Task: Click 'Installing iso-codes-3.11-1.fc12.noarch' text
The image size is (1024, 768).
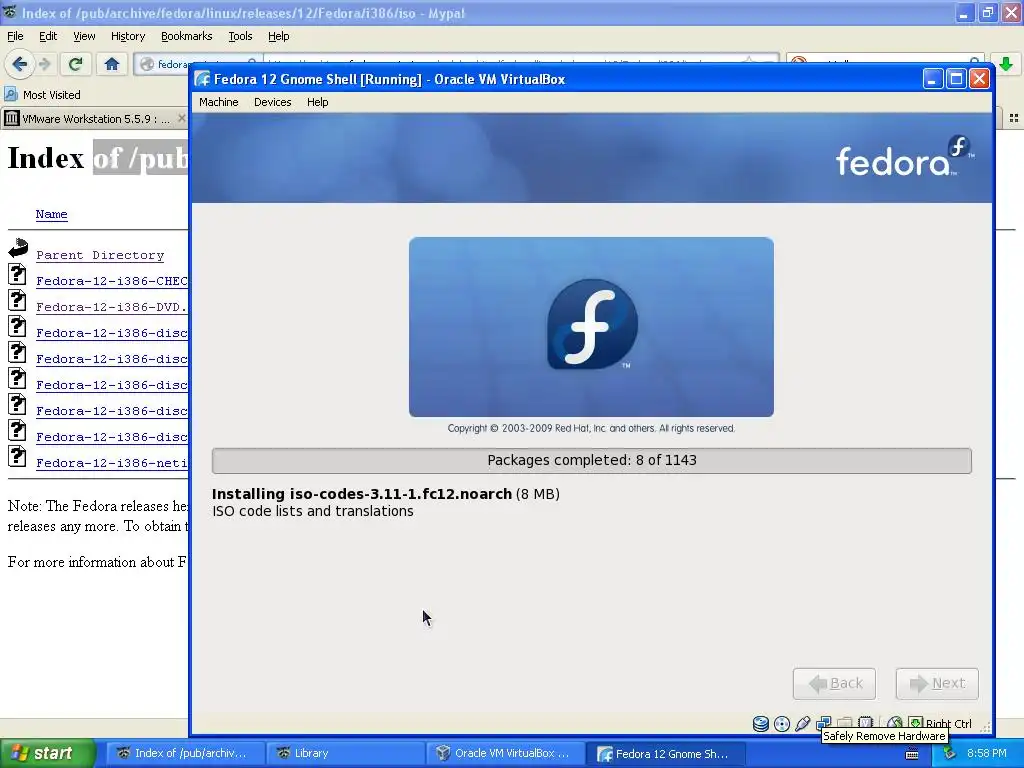Action: click(x=362, y=494)
